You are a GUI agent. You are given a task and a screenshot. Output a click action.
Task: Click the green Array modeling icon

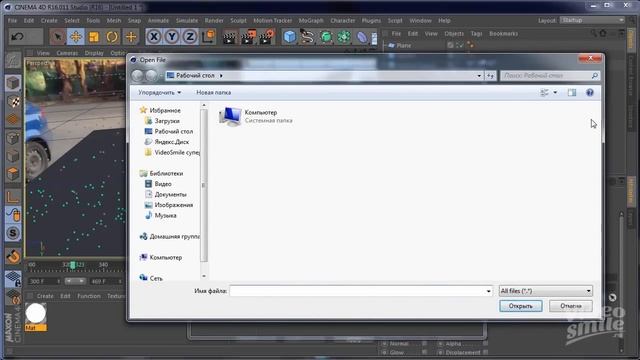tap(344, 37)
